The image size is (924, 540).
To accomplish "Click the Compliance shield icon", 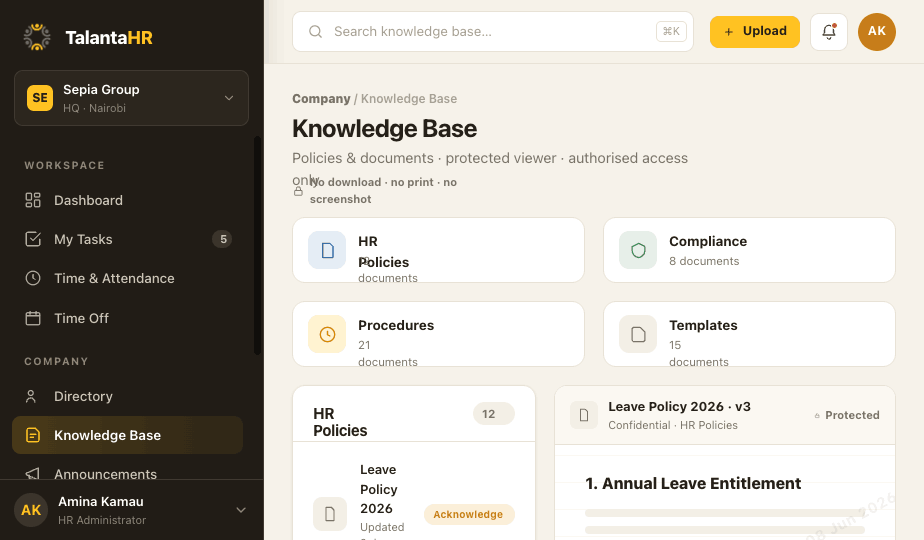I will coord(638,250).
